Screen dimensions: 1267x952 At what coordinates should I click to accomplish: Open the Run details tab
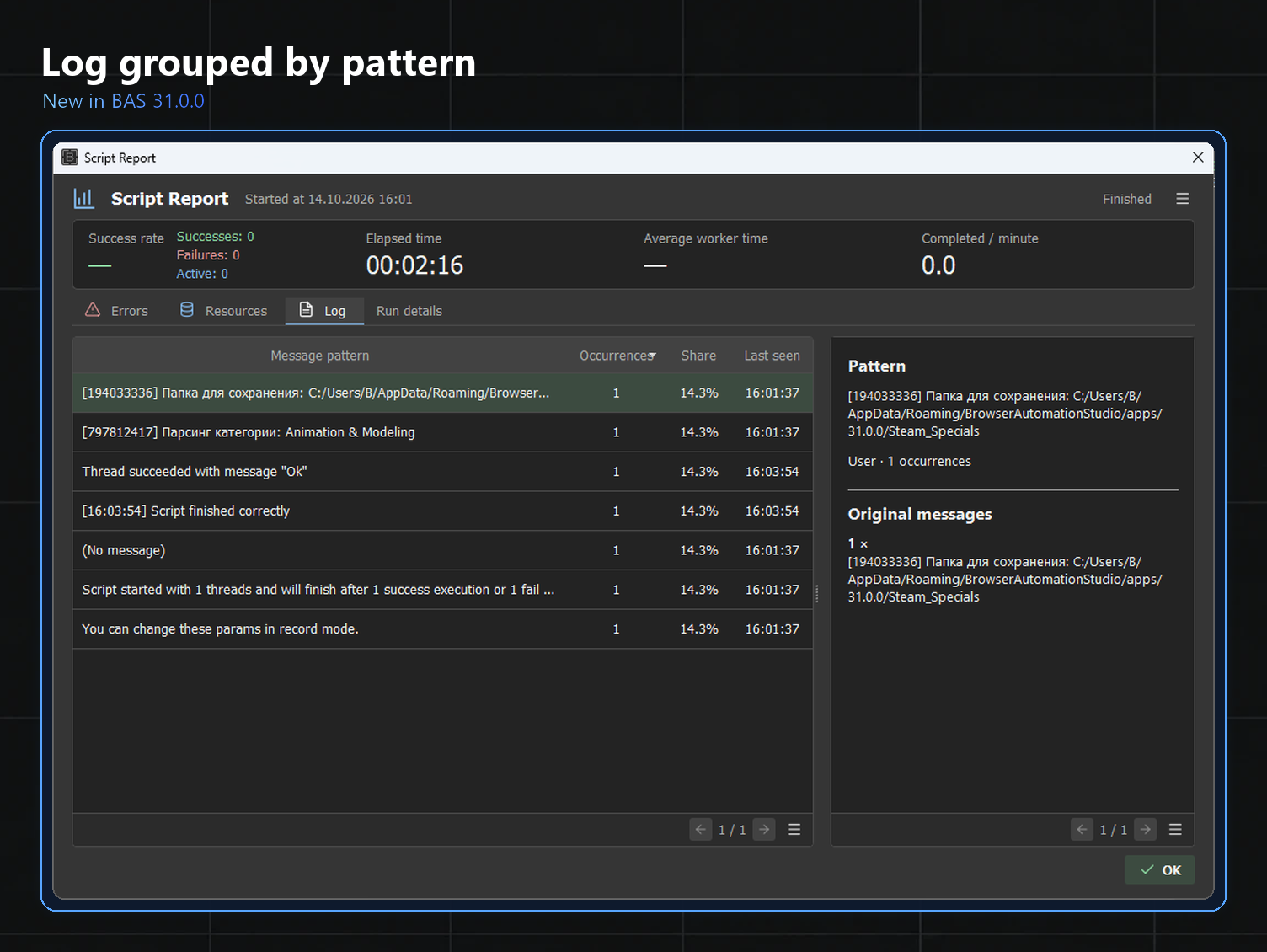click(409, 311)
